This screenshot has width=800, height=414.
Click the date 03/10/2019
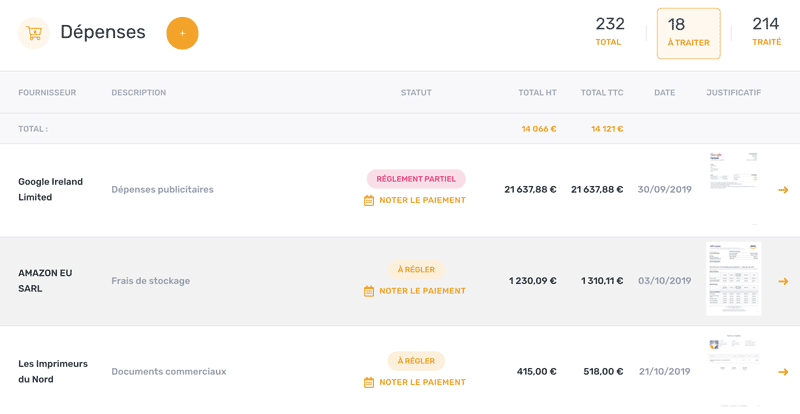tap(664, 281)
